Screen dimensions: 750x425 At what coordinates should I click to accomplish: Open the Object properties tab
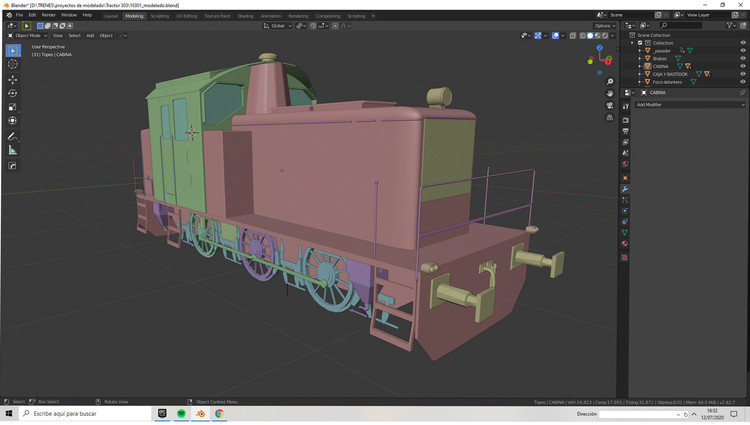pyautogui.click(x=625, y=178)
